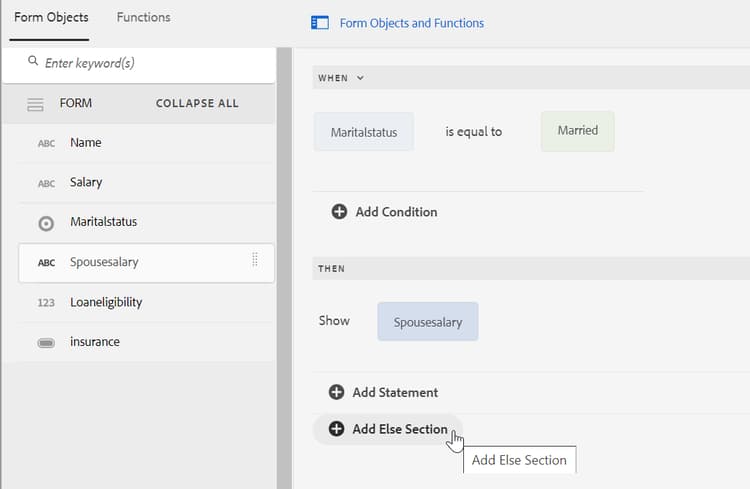Grab the Spousesalary drag handle

(255, 260)
